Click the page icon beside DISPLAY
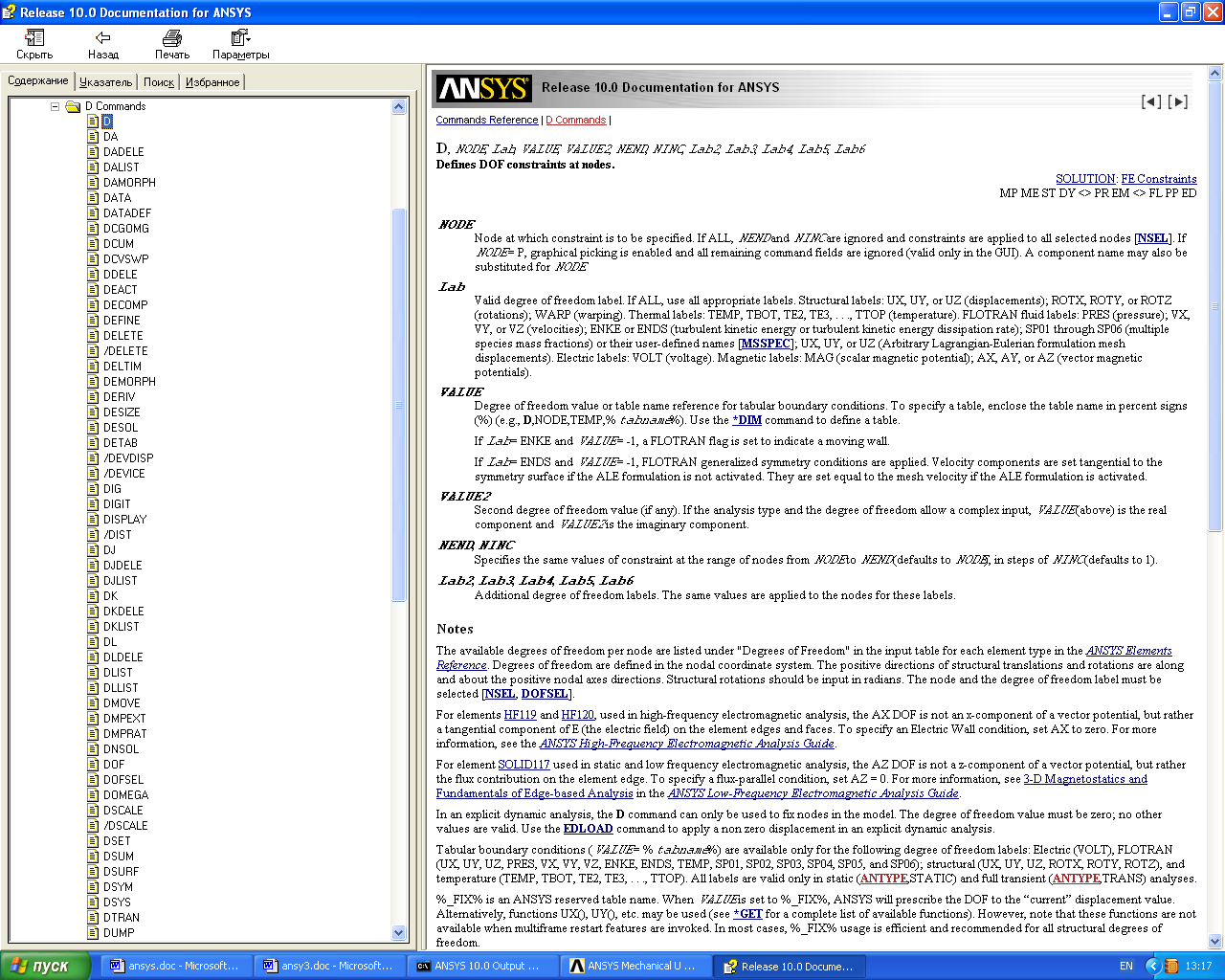 [x=93, y=520]
